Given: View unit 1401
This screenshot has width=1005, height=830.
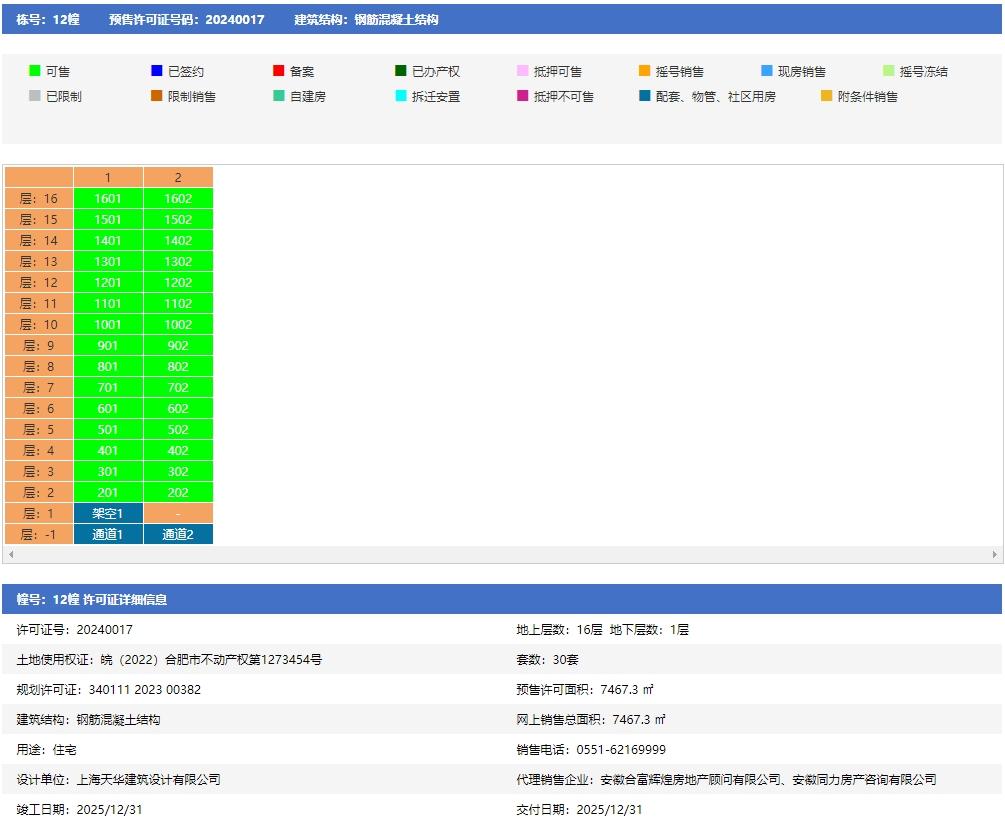Looking at the screenshot, I should point(108,240).
